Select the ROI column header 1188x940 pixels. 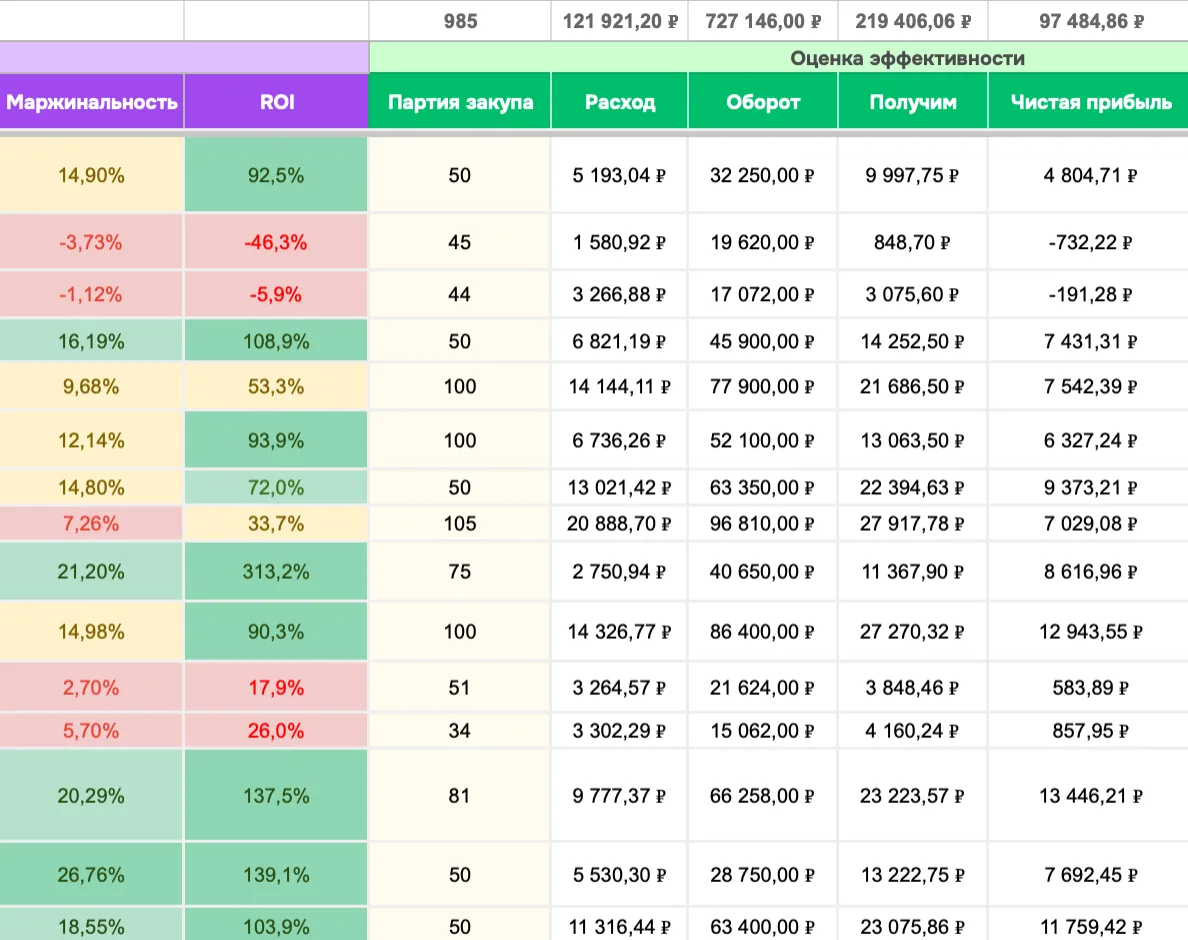pos(277,101)
